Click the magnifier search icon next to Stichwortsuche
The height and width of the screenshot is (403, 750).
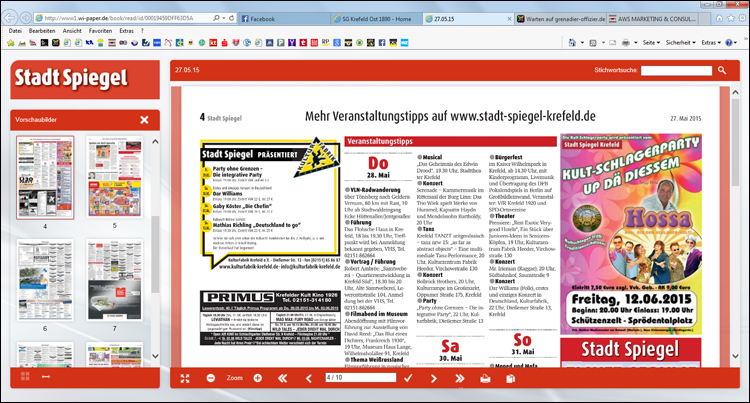pyautogui.click(x=722, y=70)
